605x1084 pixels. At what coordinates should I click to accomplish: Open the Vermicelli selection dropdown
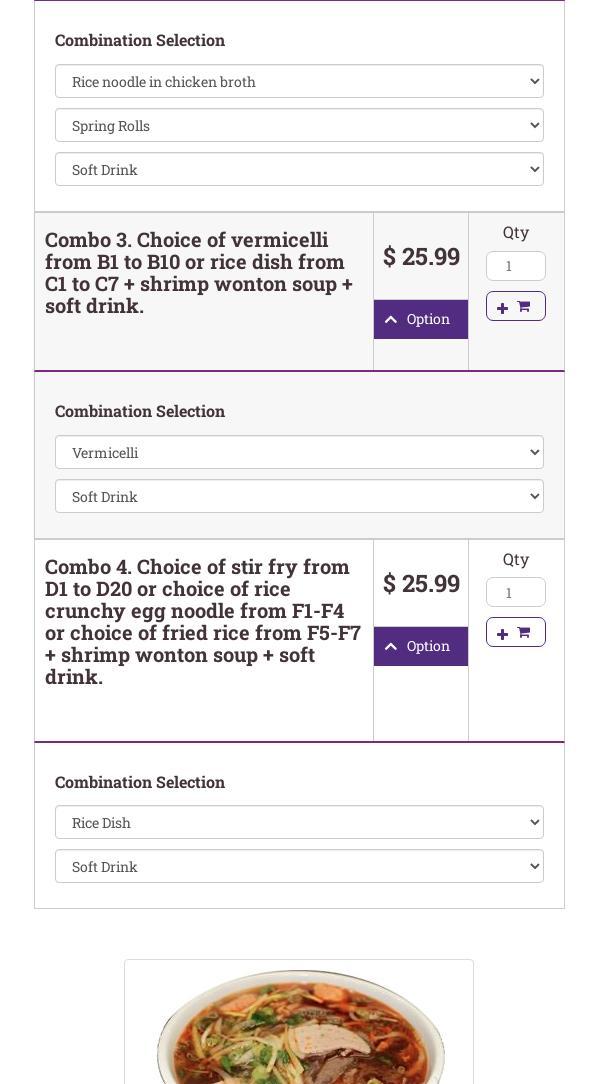coord(299,453)
